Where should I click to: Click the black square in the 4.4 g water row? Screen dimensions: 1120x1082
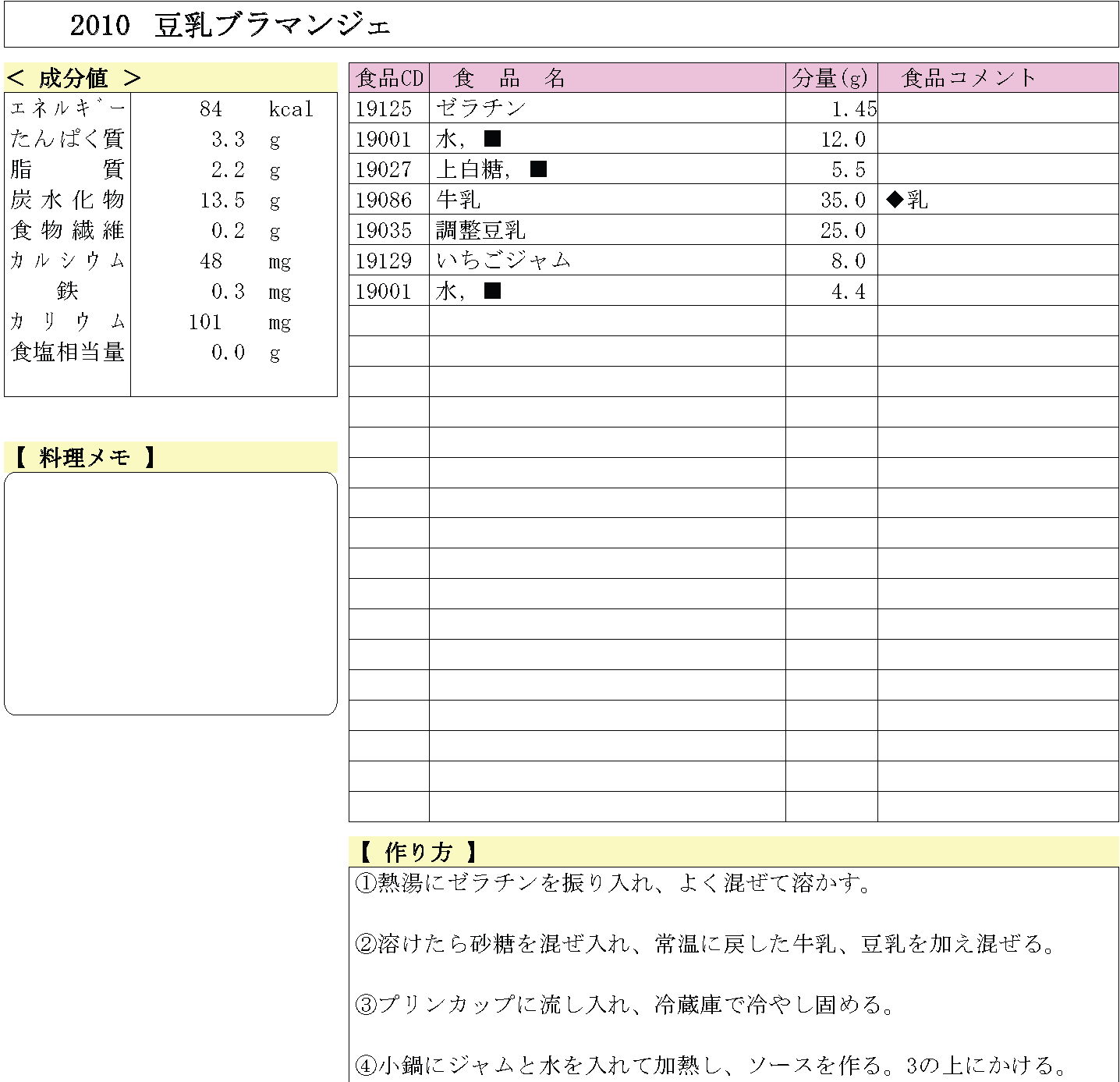(492, 291)
